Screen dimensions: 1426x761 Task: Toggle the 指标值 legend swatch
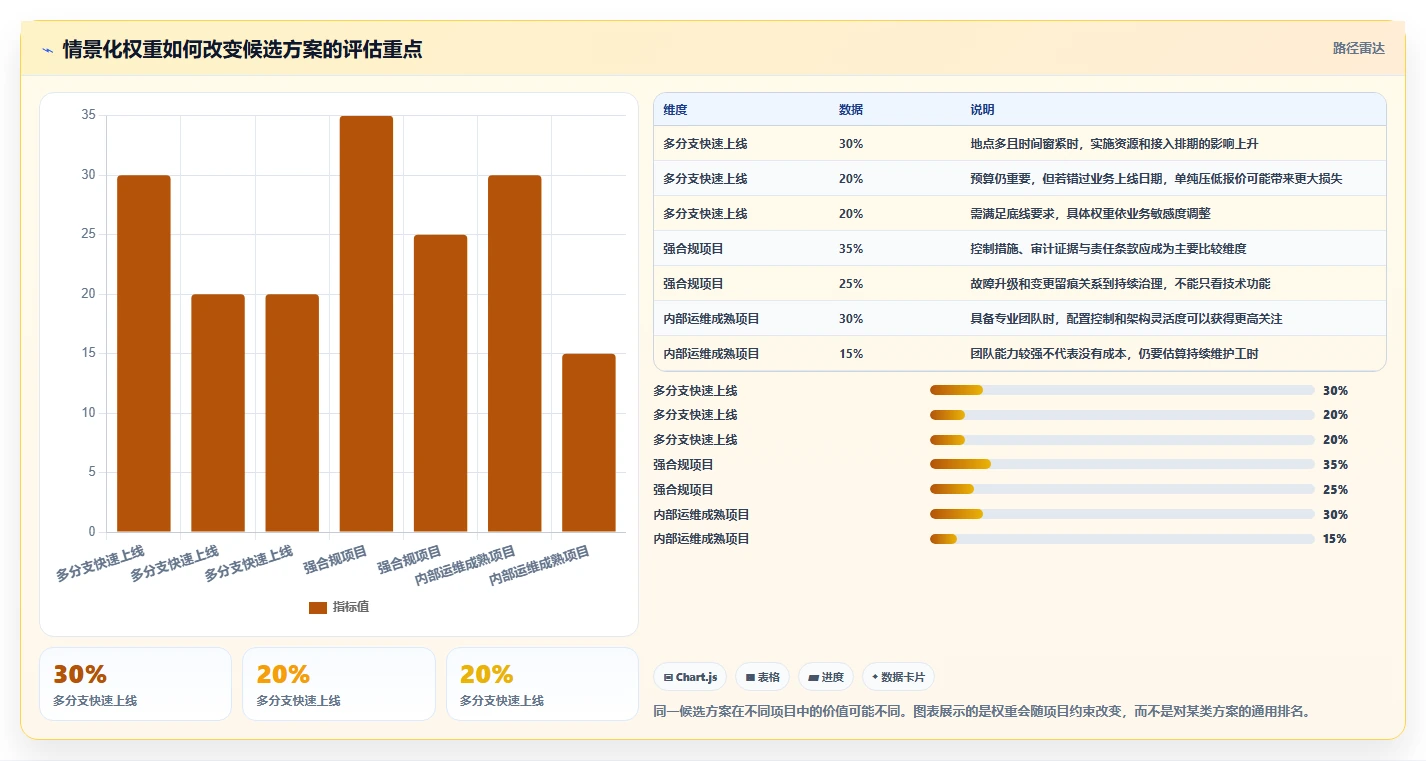[318, 608]
